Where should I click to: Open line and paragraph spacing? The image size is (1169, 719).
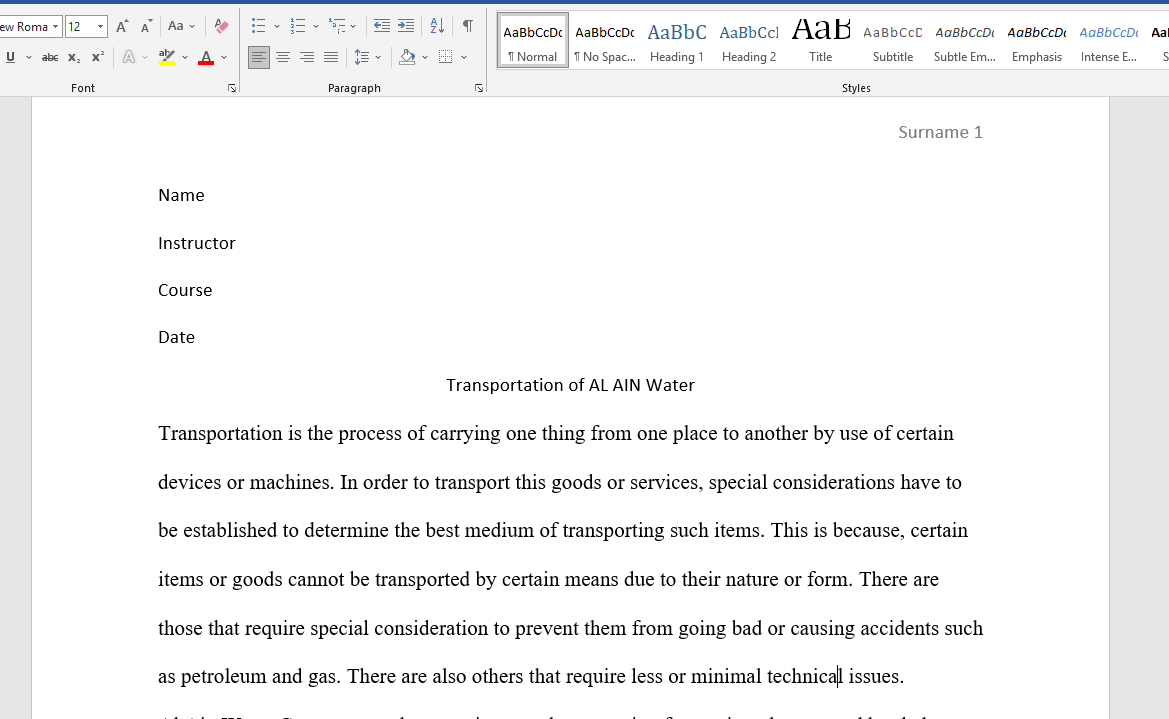[x=362, y=57]
